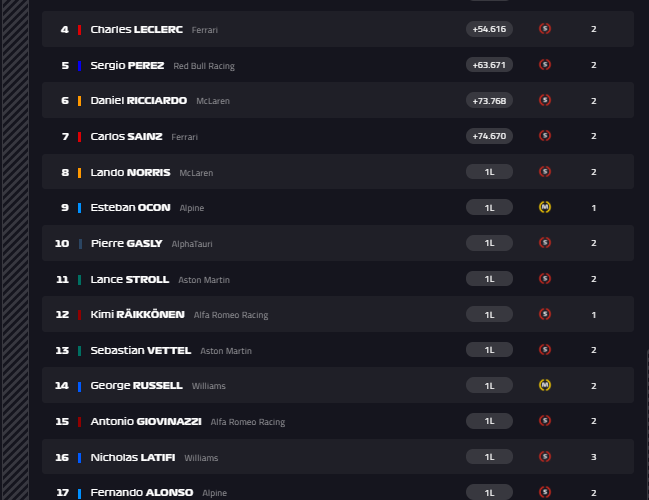Viewport: 649px width, 500px height.
Task: Click Antonio Giovinazzi's Alfa Romeo Racing label
Action: (x=248, y=422)
